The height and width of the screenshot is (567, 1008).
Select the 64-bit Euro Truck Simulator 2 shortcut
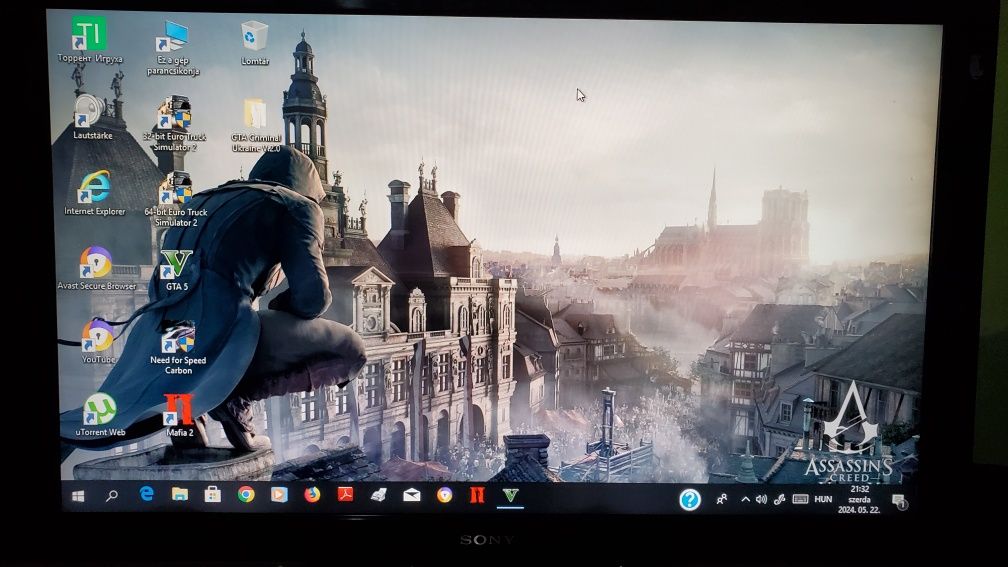[x=176, y=200]
